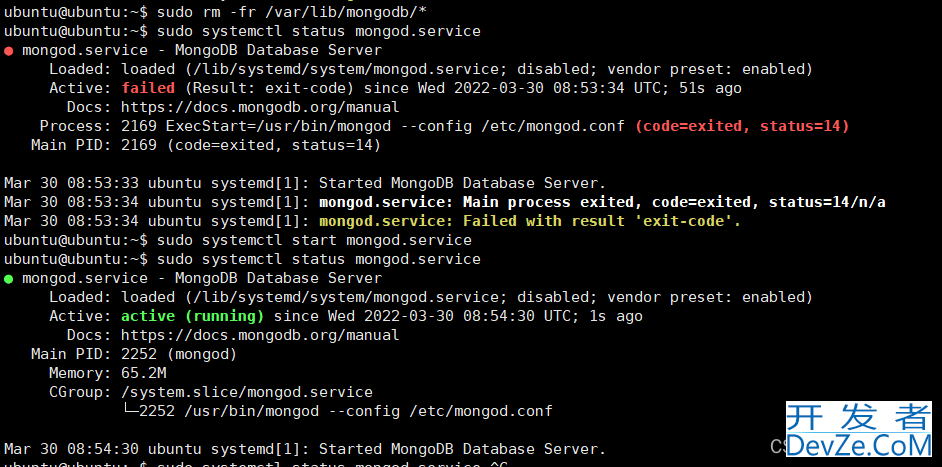Click the red "failed" status word
Viewport: 942px width, 467px height.
[x=148, y=88]
